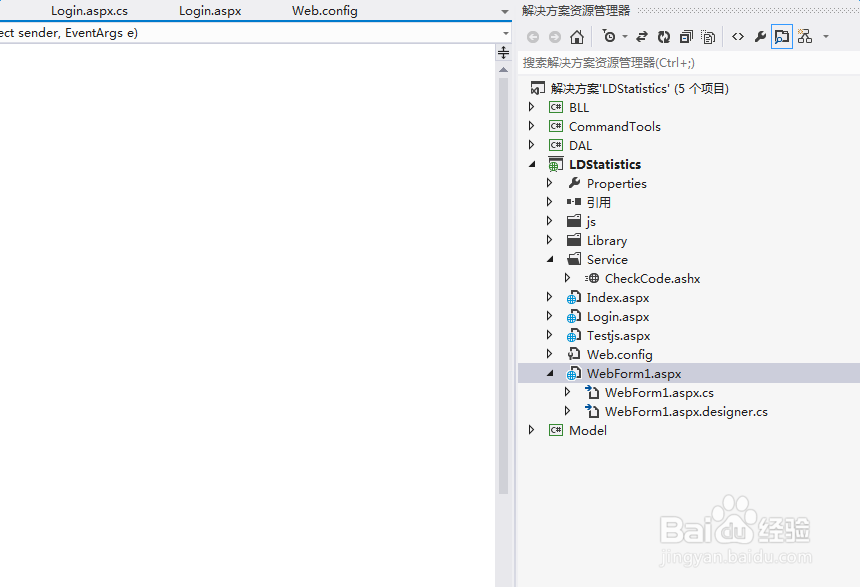Click the Index.aspx web page icon

click(x=574, y=297)
